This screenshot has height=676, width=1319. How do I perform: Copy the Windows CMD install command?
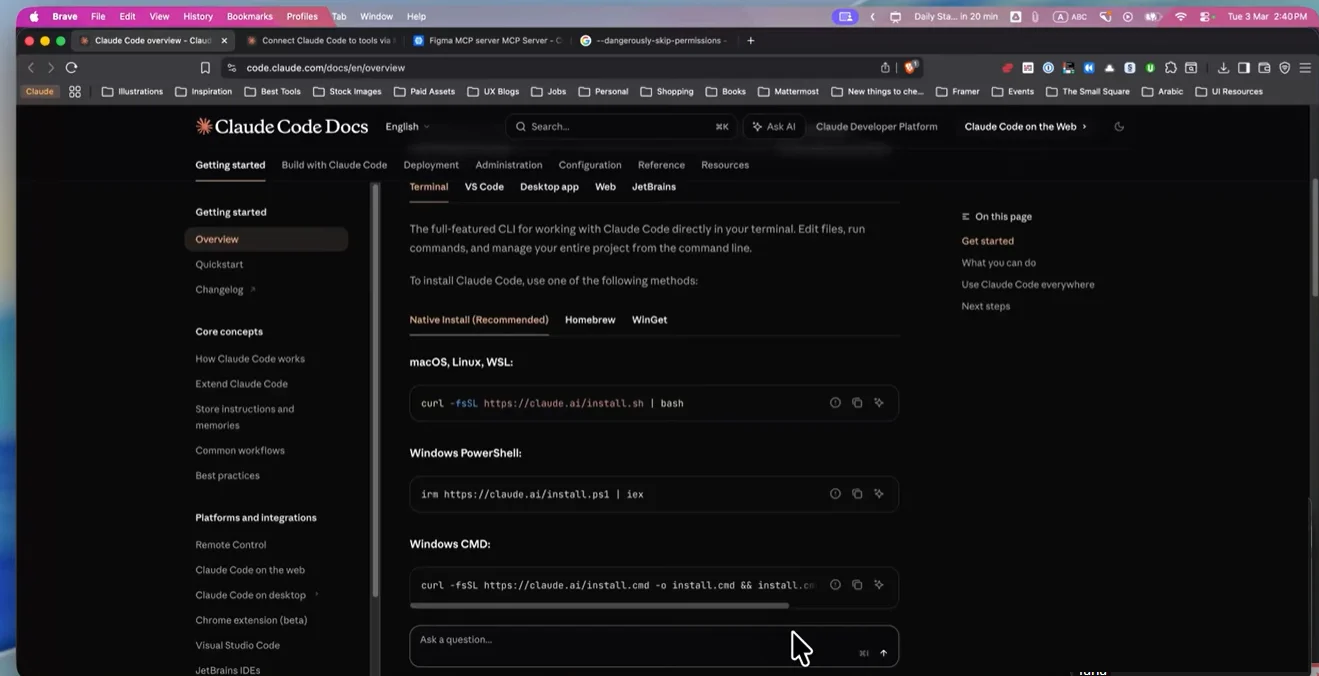tap(857, 585)
